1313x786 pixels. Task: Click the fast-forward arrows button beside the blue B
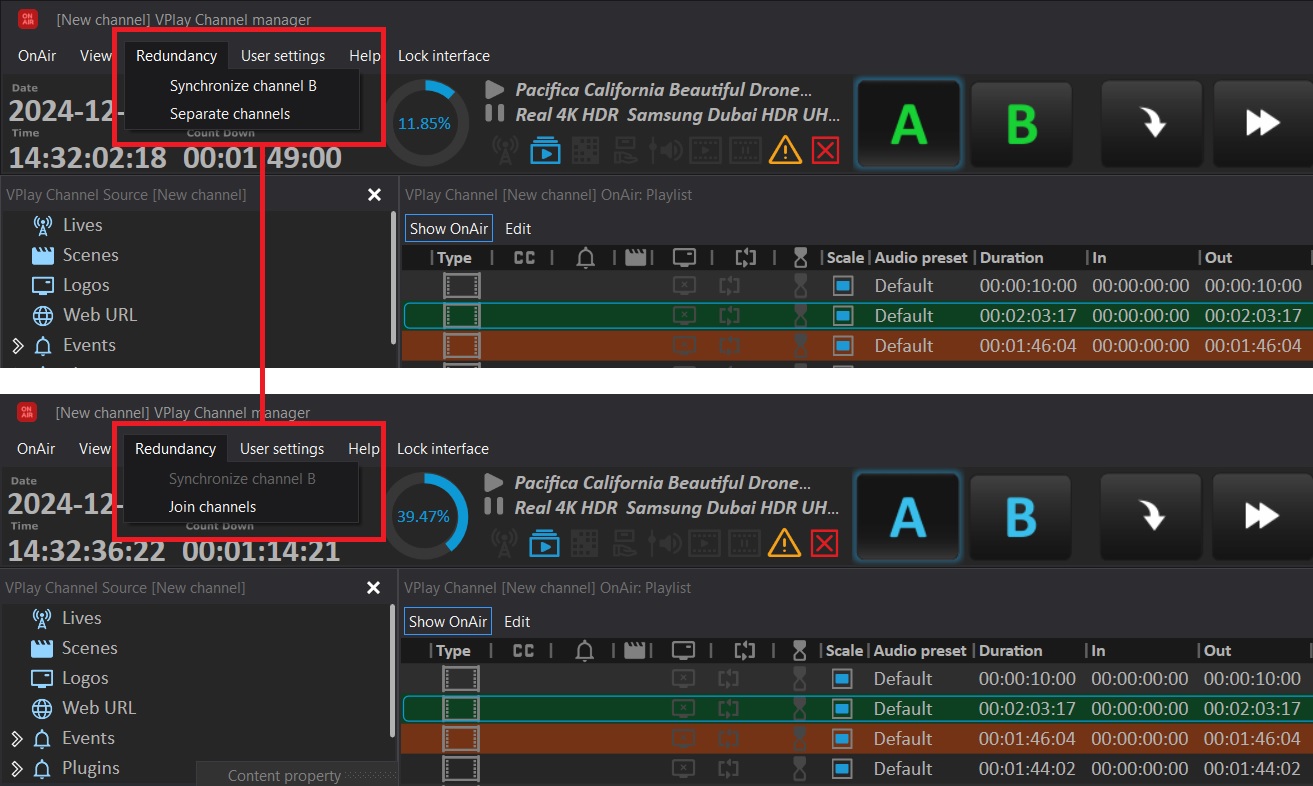1262,516
